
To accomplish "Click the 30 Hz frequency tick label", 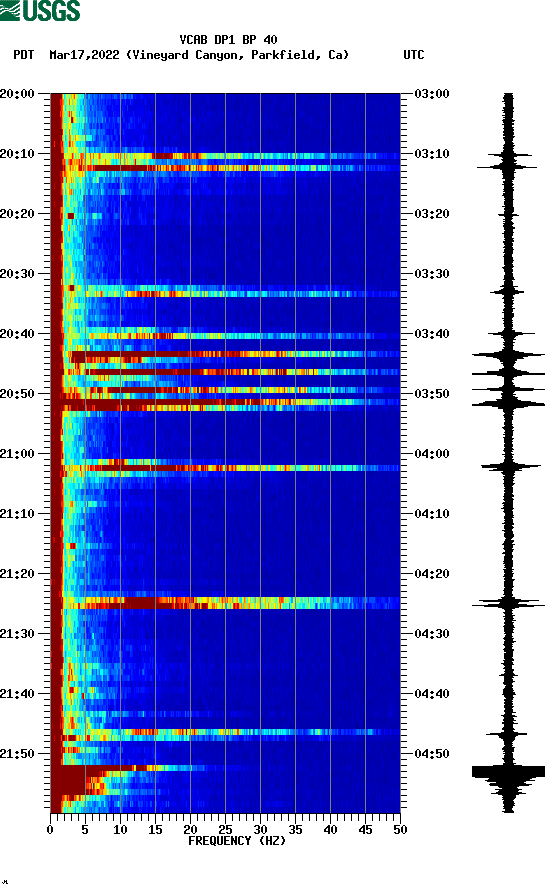I will [x=260, y=830].
